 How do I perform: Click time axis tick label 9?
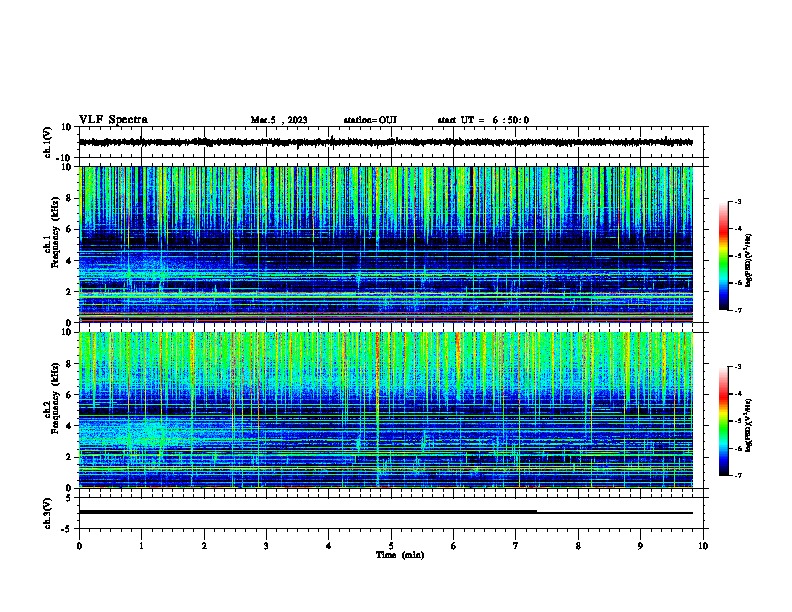tap(640, 545)
